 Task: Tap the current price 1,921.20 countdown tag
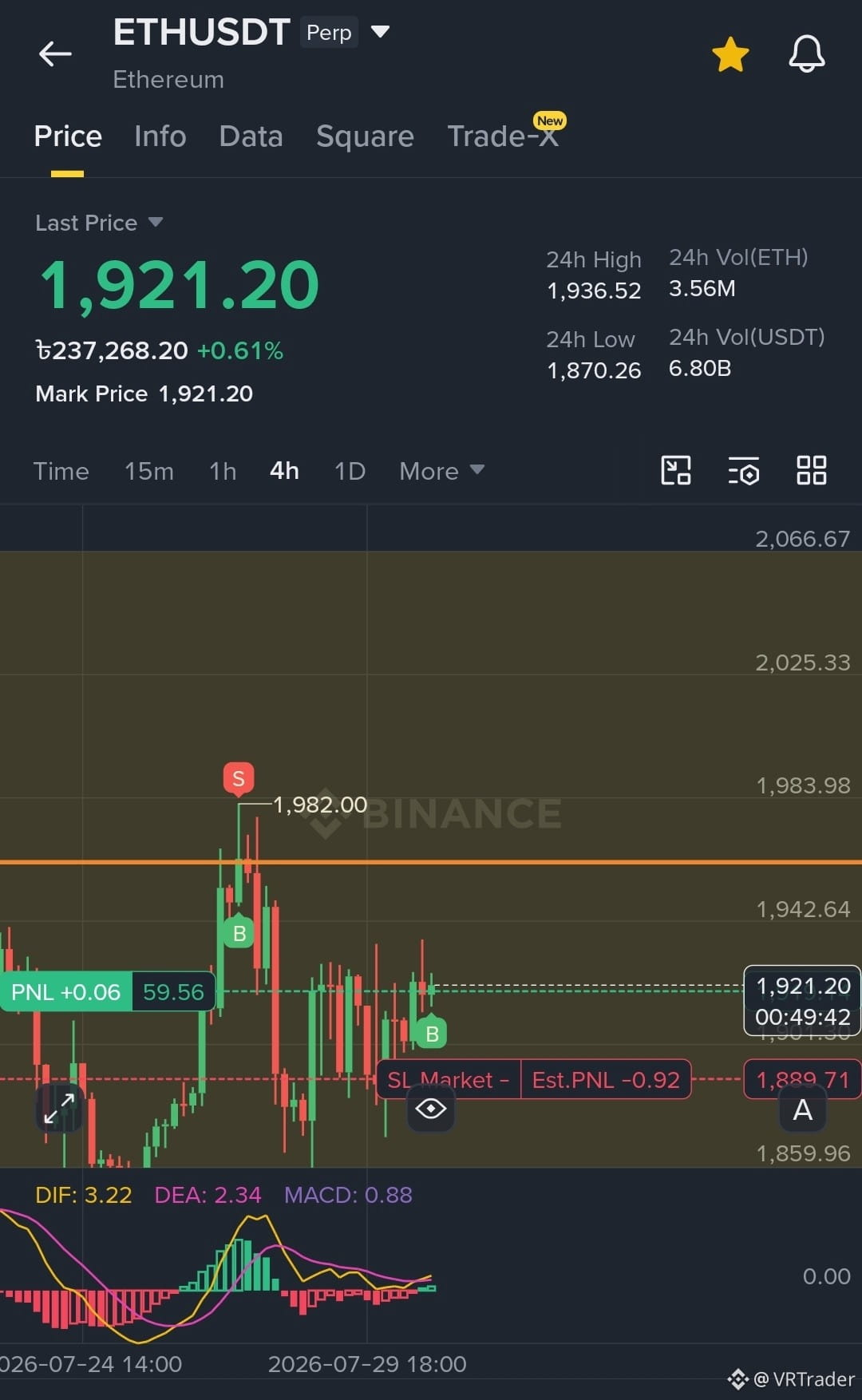coord(803,1001)
